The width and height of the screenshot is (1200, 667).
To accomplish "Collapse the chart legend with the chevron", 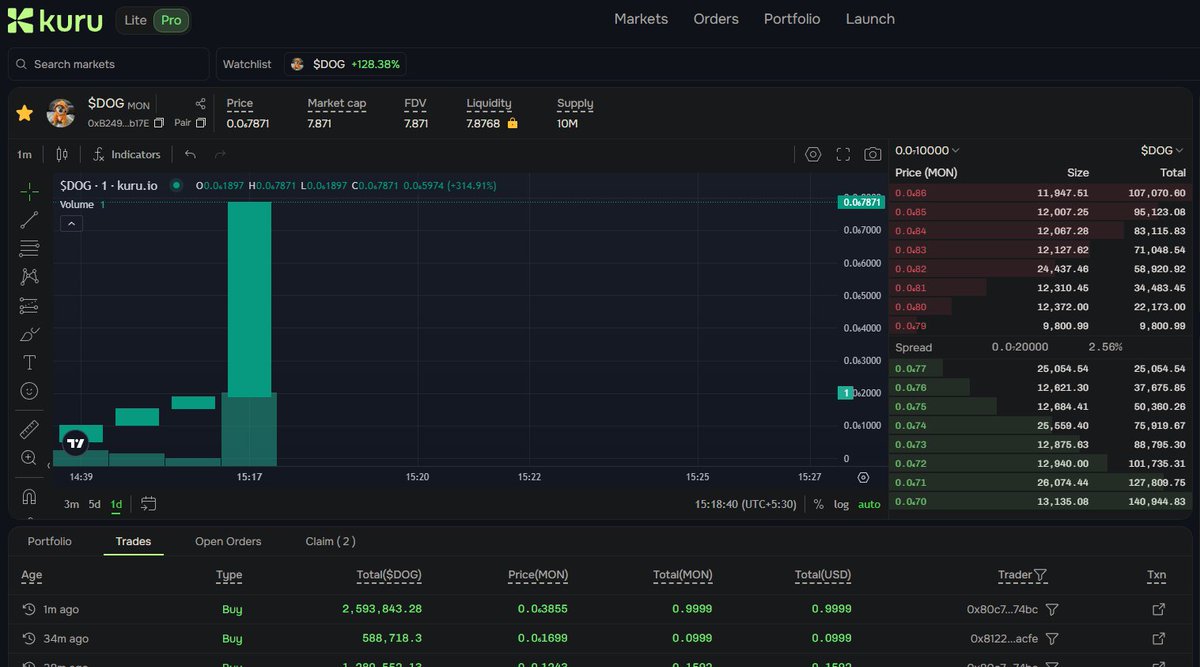I will click(71, 224).
